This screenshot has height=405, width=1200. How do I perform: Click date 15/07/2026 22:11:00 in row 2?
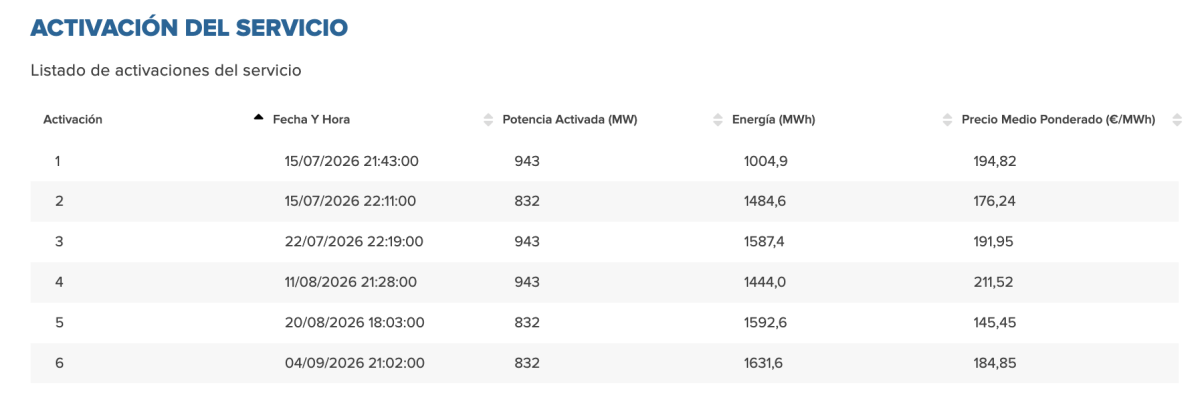click(x=351, y=201)
